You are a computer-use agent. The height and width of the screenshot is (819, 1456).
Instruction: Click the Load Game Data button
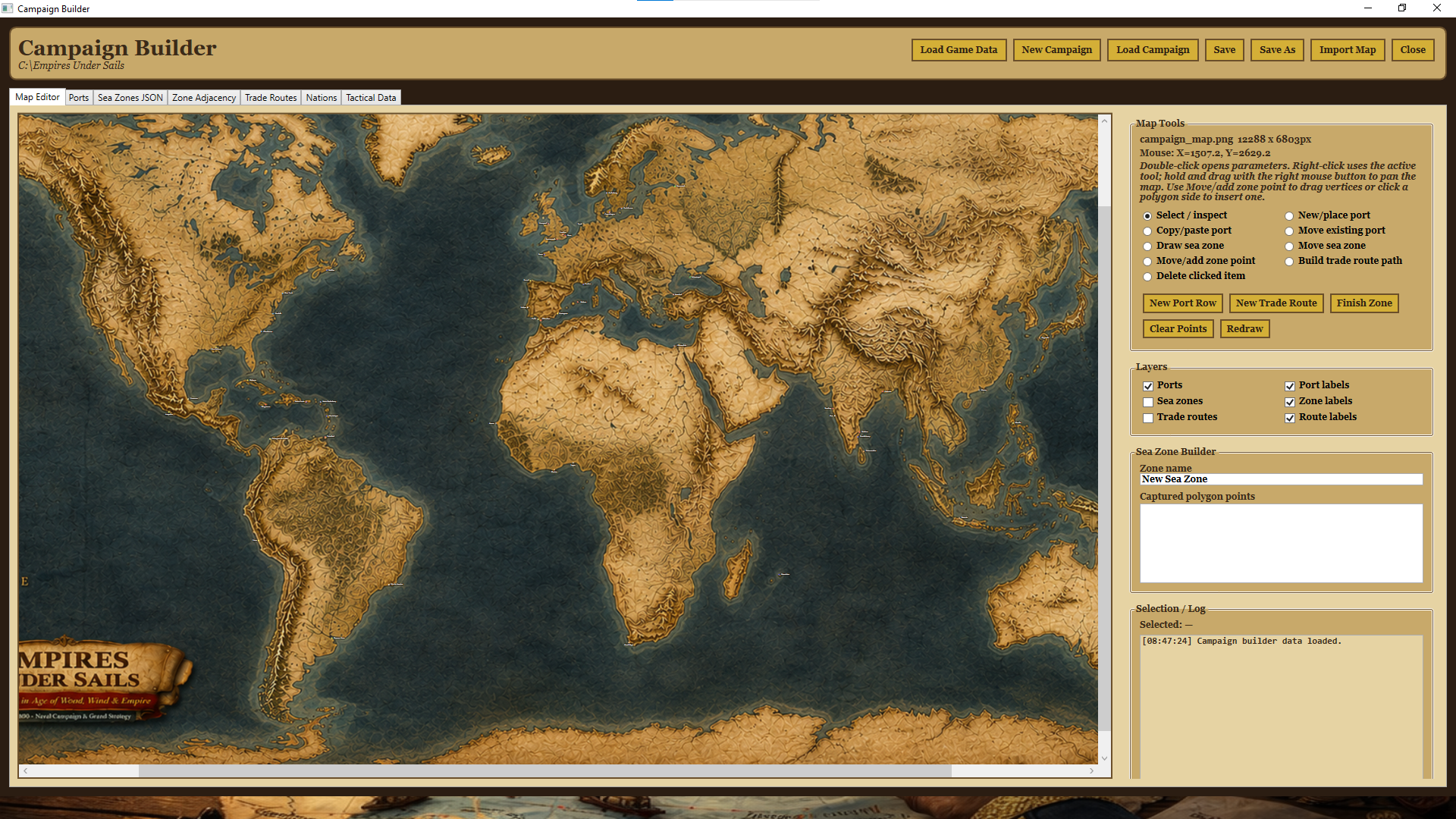tap(959, 50)
